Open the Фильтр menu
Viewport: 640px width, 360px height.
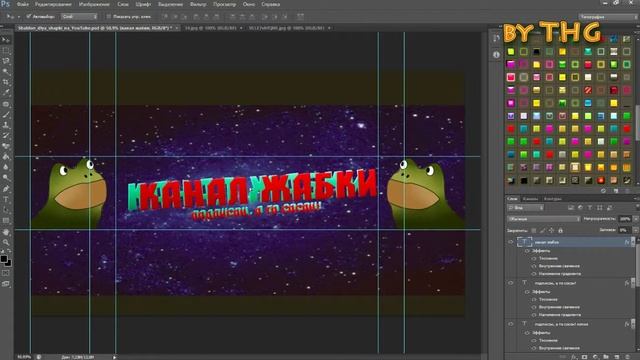[x=198, y=4]
